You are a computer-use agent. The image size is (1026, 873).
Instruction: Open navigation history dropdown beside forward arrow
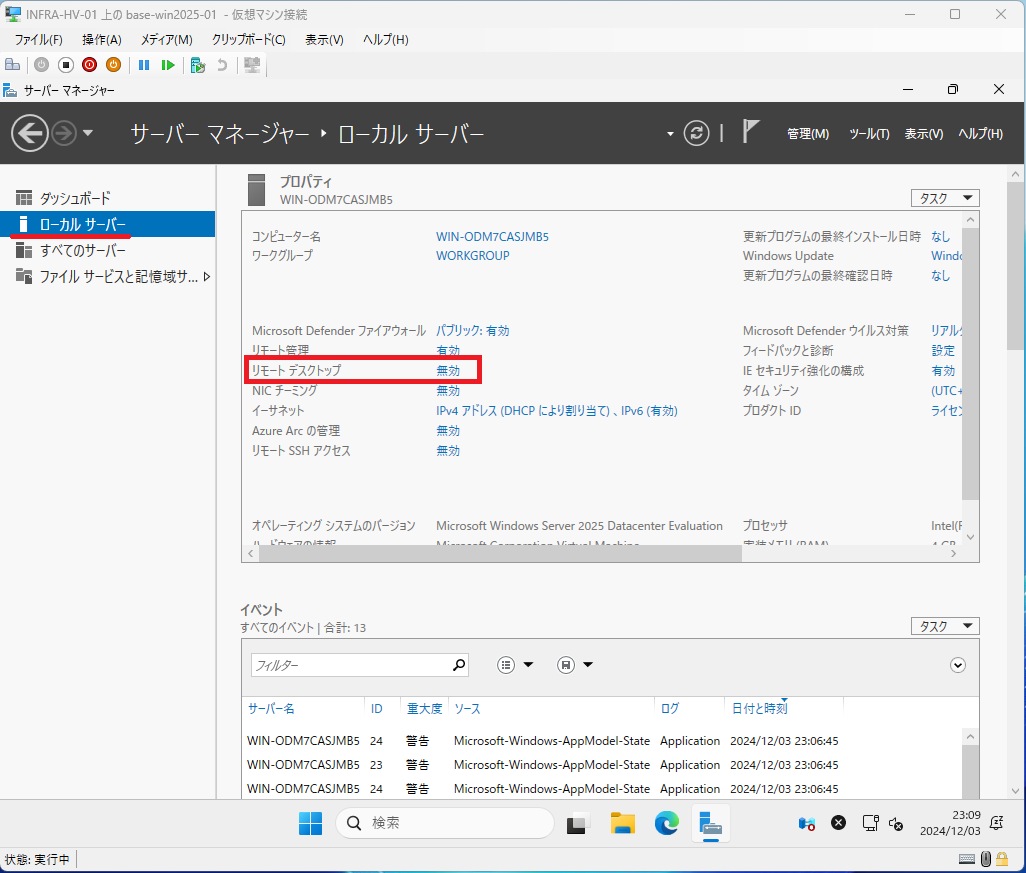coord(88,134)
